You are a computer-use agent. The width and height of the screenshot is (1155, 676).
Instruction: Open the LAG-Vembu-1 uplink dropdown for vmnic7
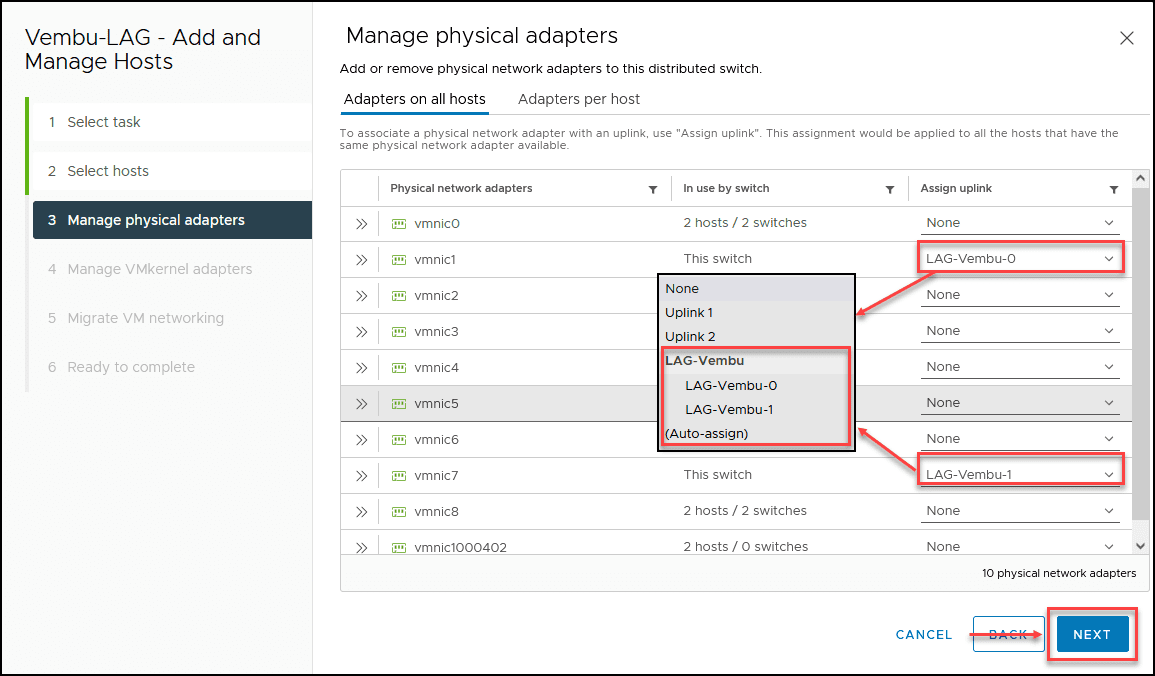click(x=1020, y=475)
